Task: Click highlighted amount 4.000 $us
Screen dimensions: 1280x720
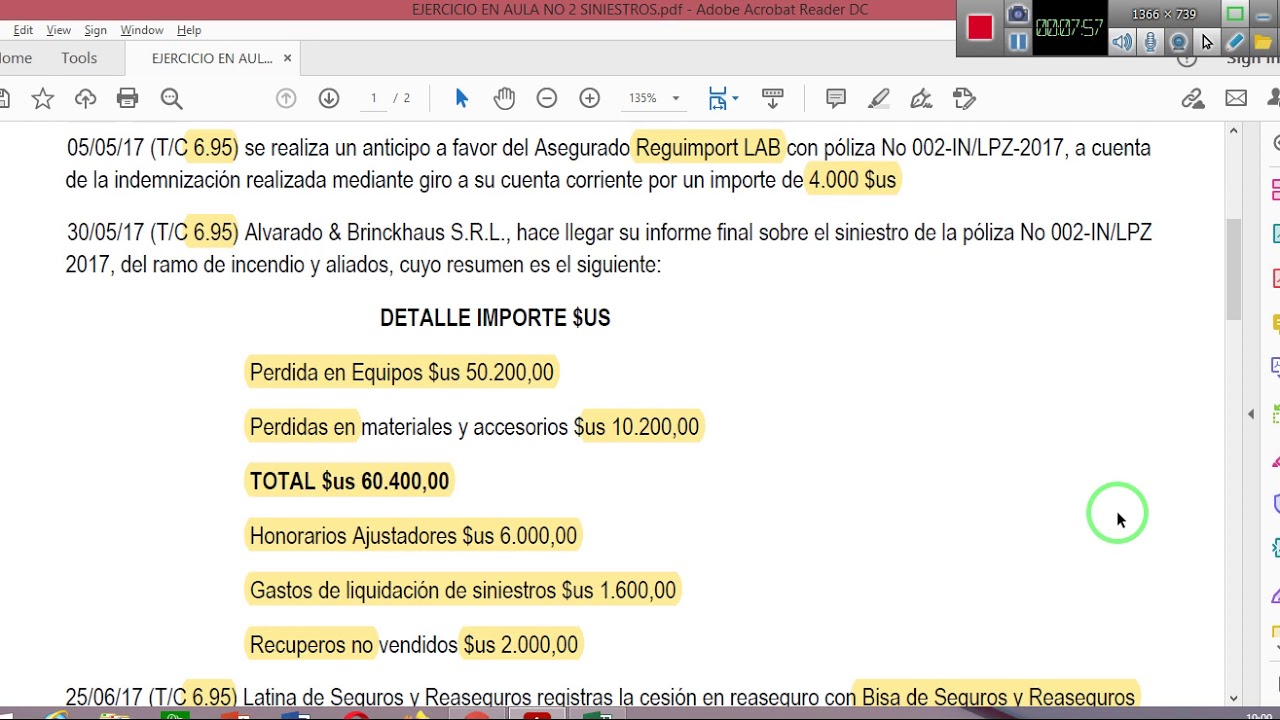Action: coord(852,180)
